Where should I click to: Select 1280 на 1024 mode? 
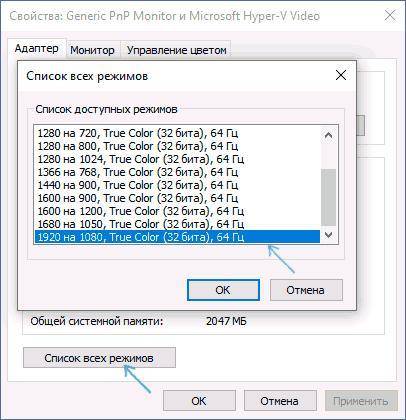click(177, 159)
